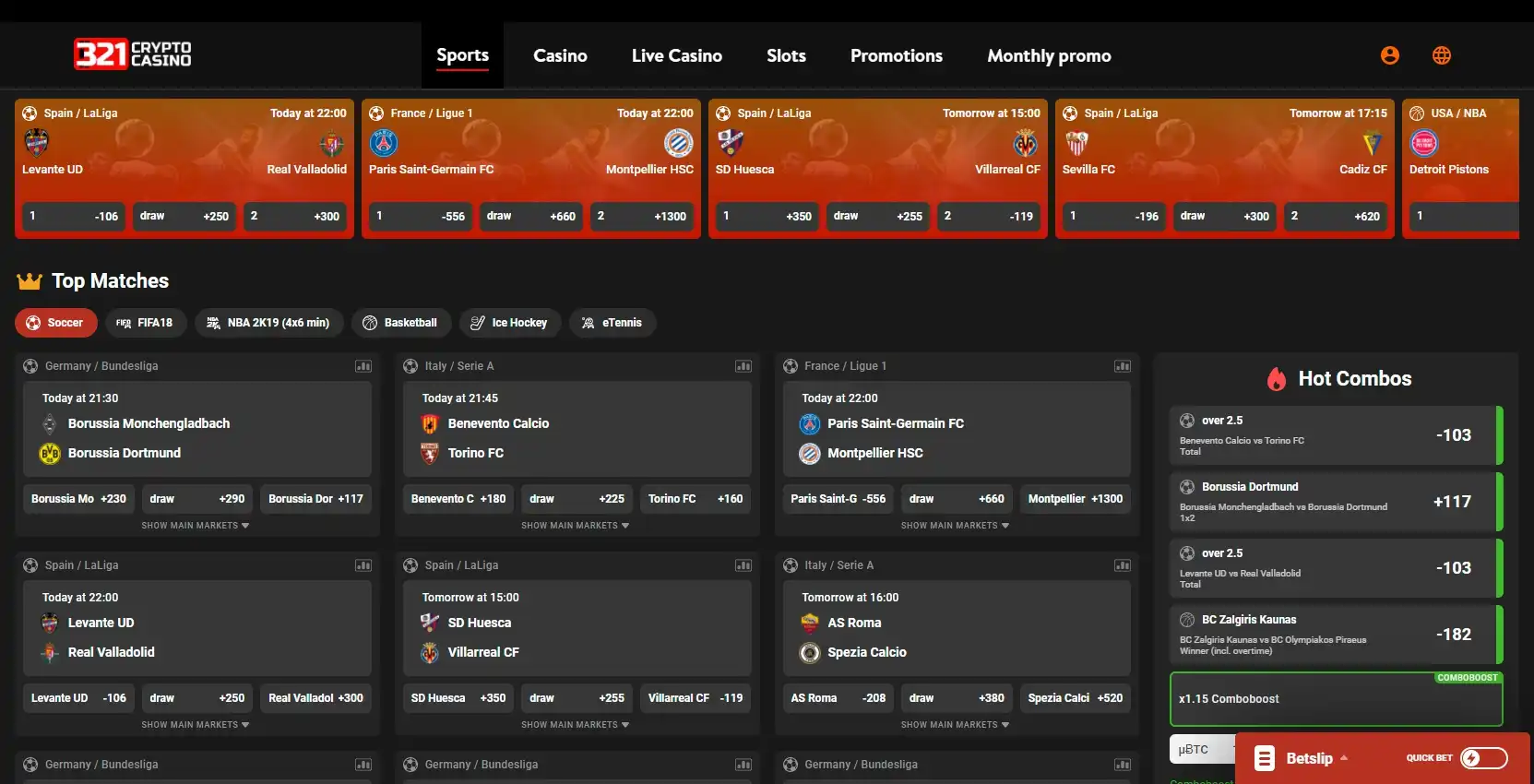Open the µBTC currency dropdown

click(1201, 750)
